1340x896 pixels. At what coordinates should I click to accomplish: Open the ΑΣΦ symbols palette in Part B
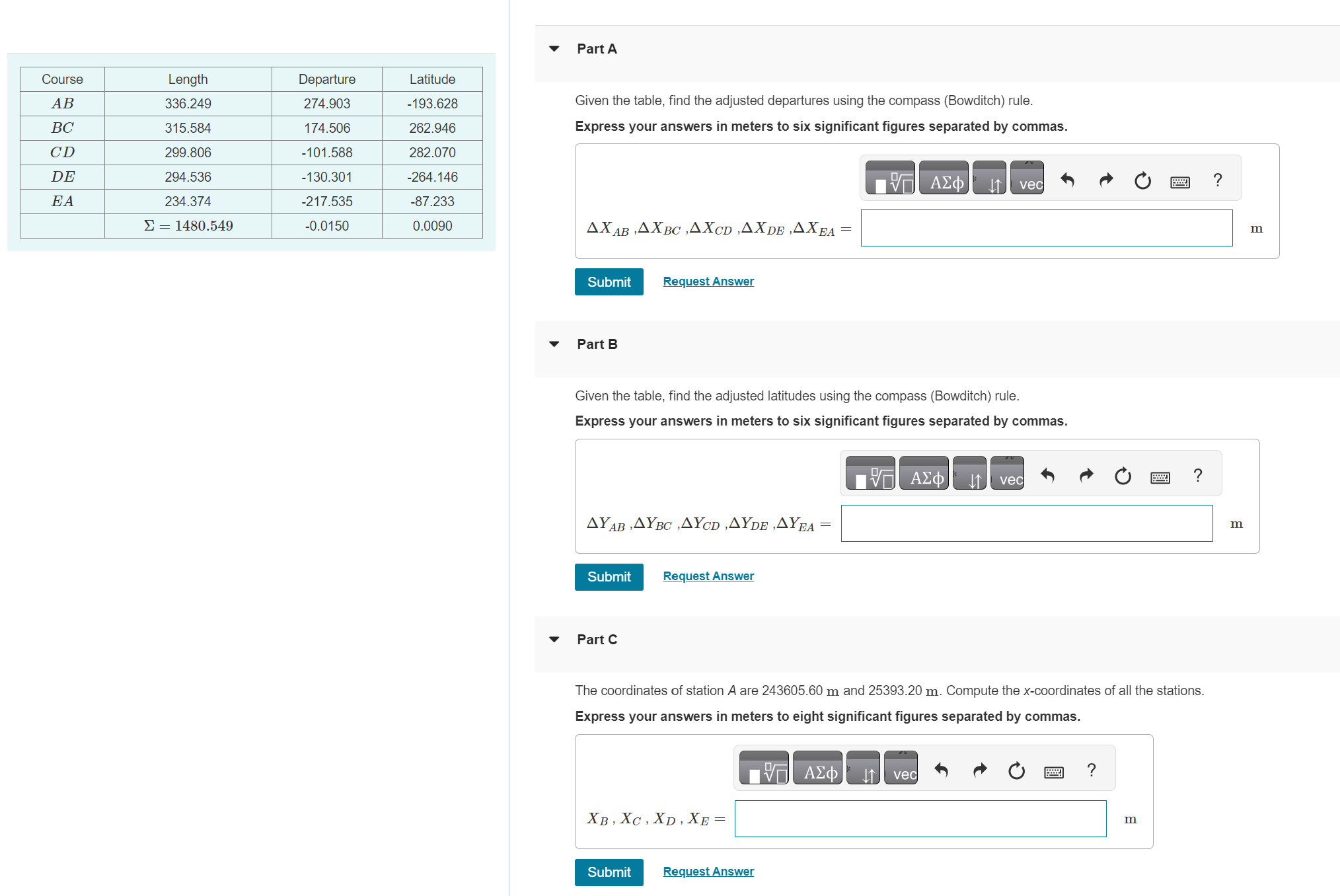(x=924, y=473)
